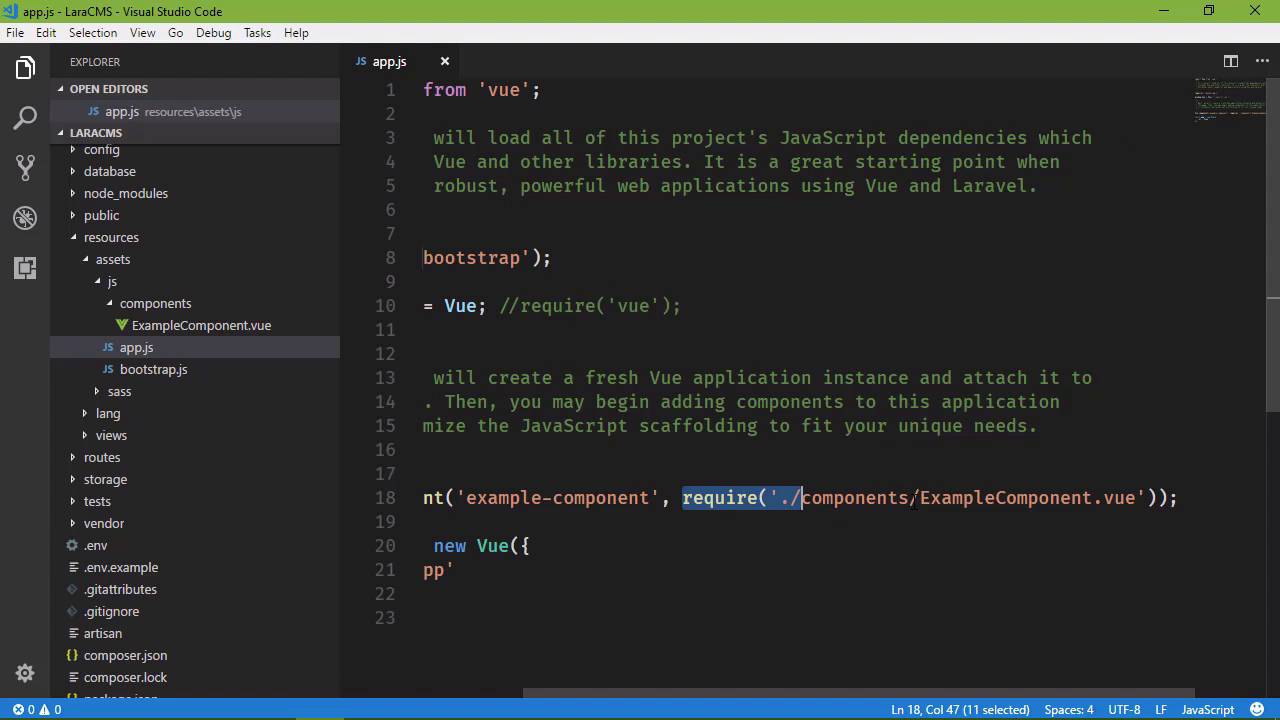Open composer.lock file
The height and width of the screenshot is (720, 1280).
(x=195, y=677)
